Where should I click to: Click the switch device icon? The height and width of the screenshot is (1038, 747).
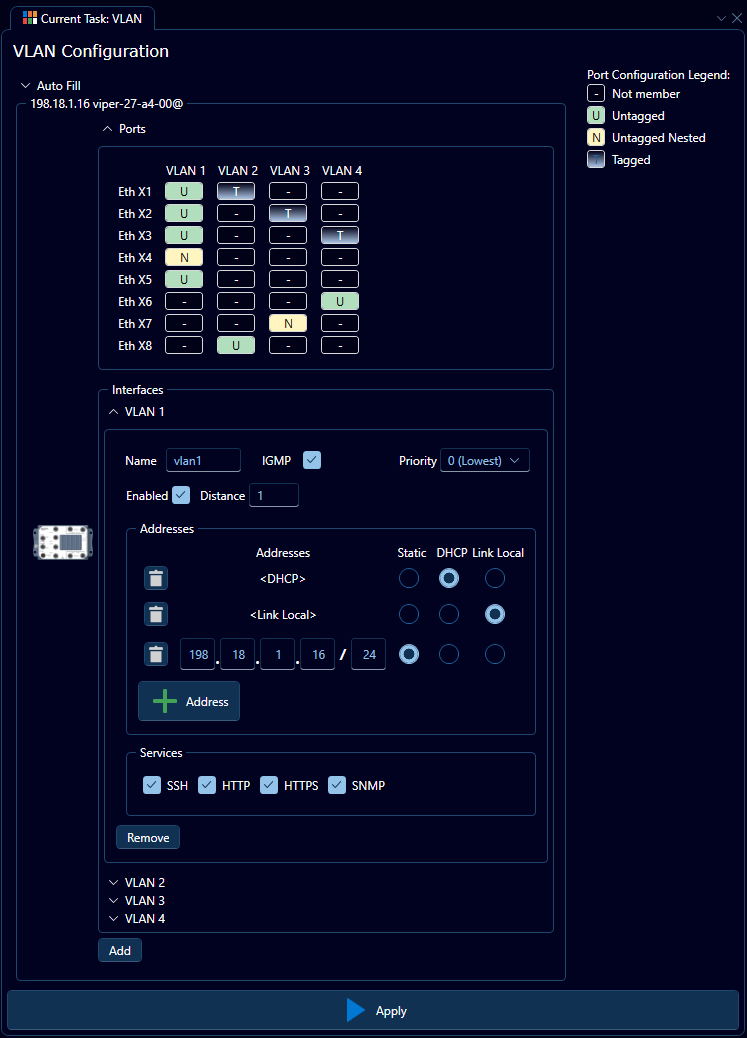pos(62,541)
